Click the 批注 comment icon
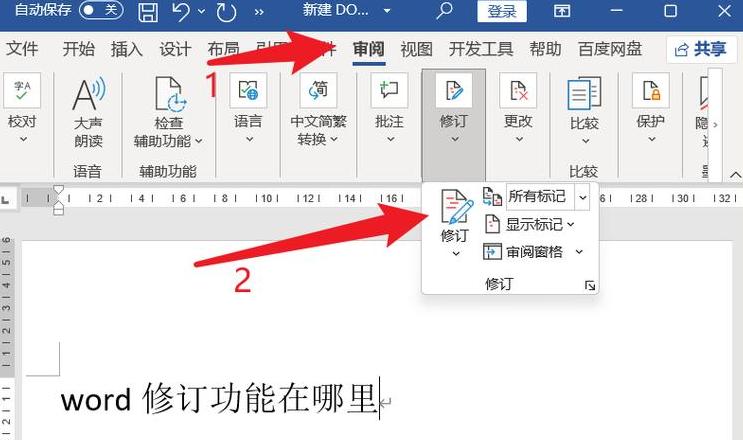The width and height of the screenshot is (743, 440). click(x=389, y=90)
